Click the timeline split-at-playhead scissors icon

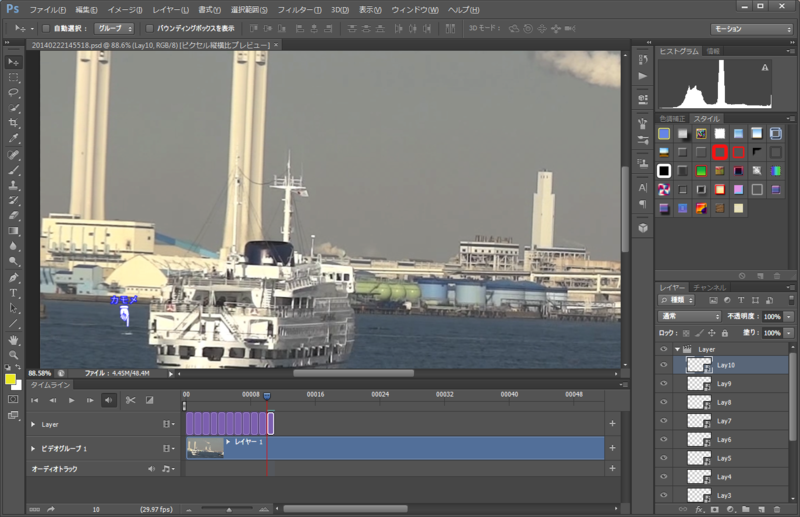pyautogui.click(x=131, y=400)
